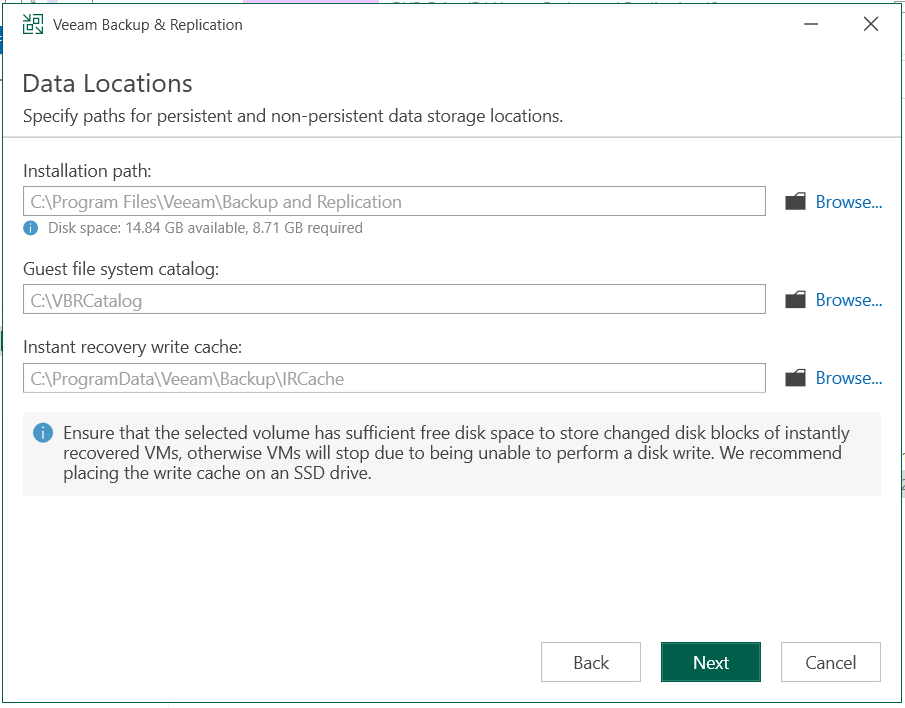Click into the IRCache path field
905x708 pixels.
click(394, 378)
